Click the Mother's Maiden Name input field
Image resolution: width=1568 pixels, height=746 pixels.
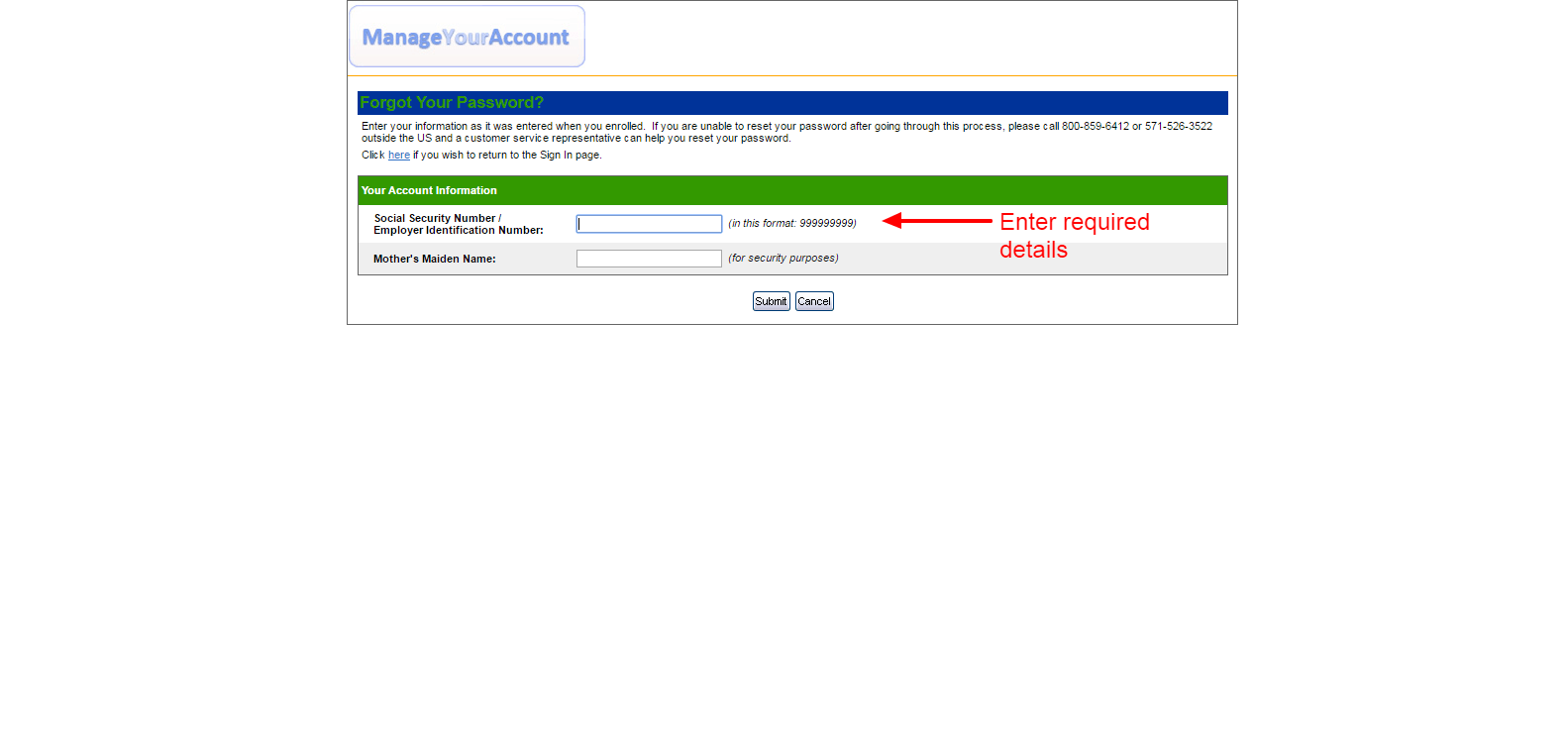[649, 259]
